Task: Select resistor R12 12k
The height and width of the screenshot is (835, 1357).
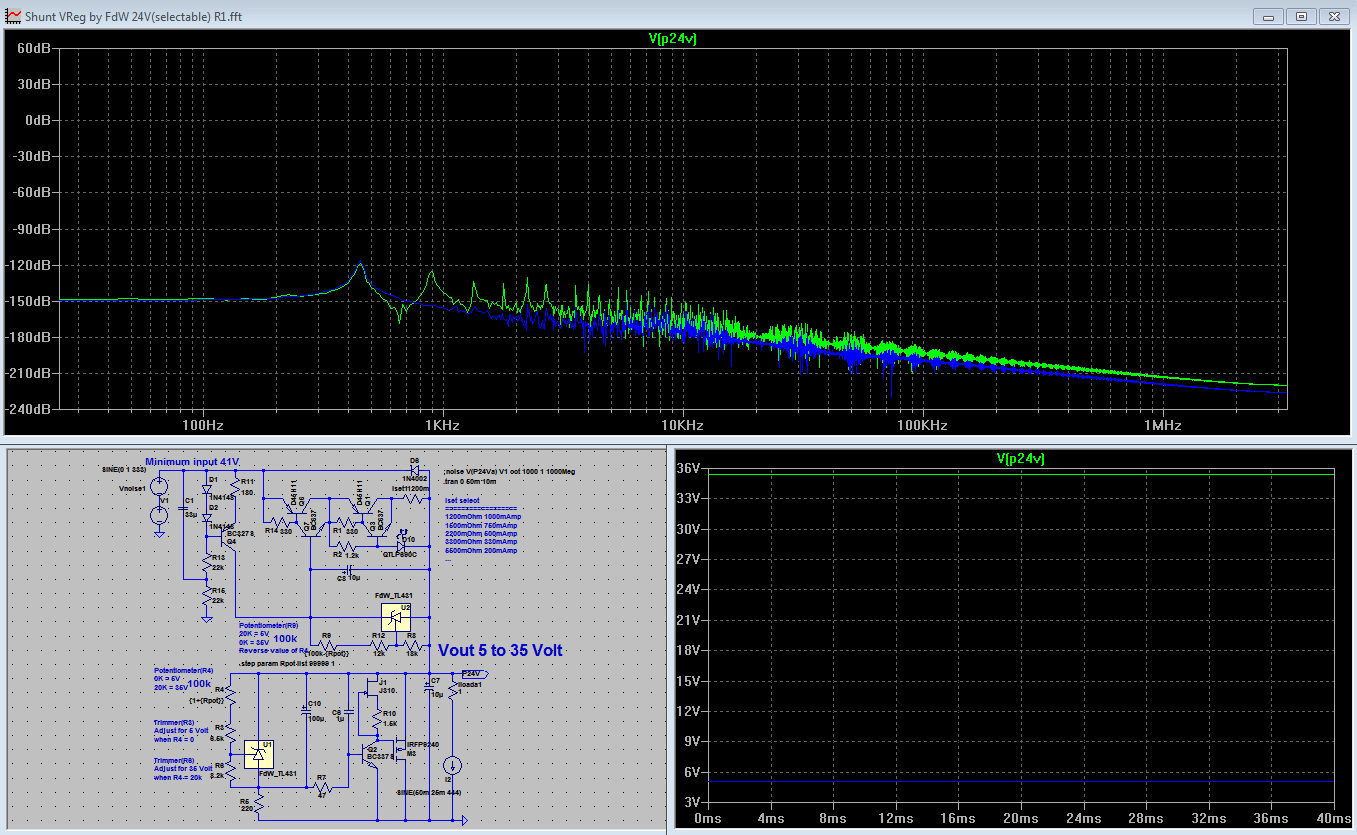Action: [379, 646]
